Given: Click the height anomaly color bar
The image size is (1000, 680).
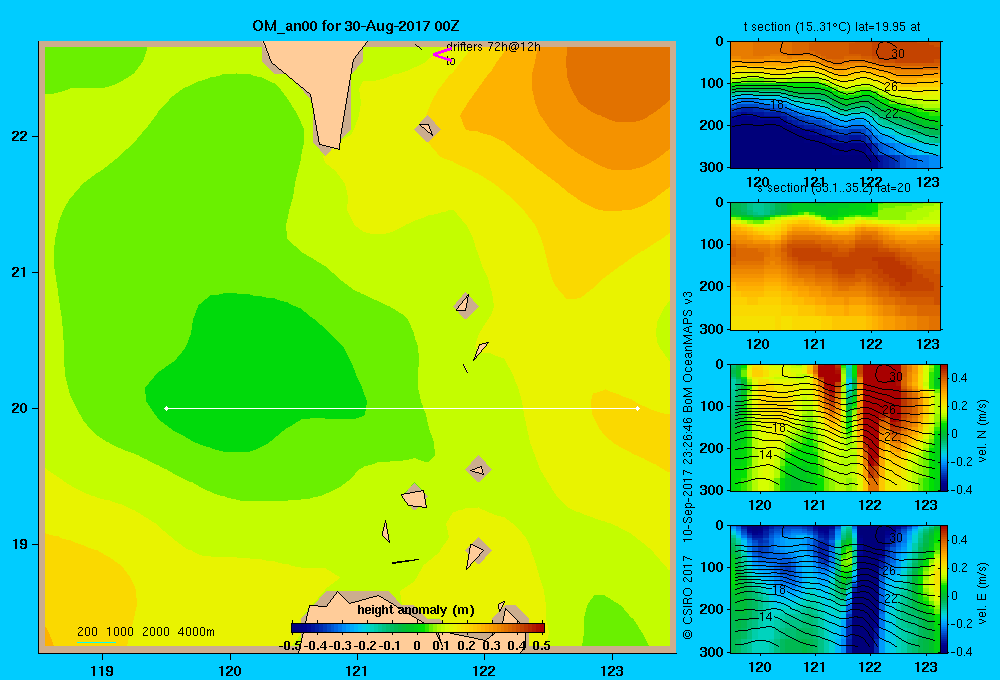Looking at the screenshot, I should pos(418,628).
